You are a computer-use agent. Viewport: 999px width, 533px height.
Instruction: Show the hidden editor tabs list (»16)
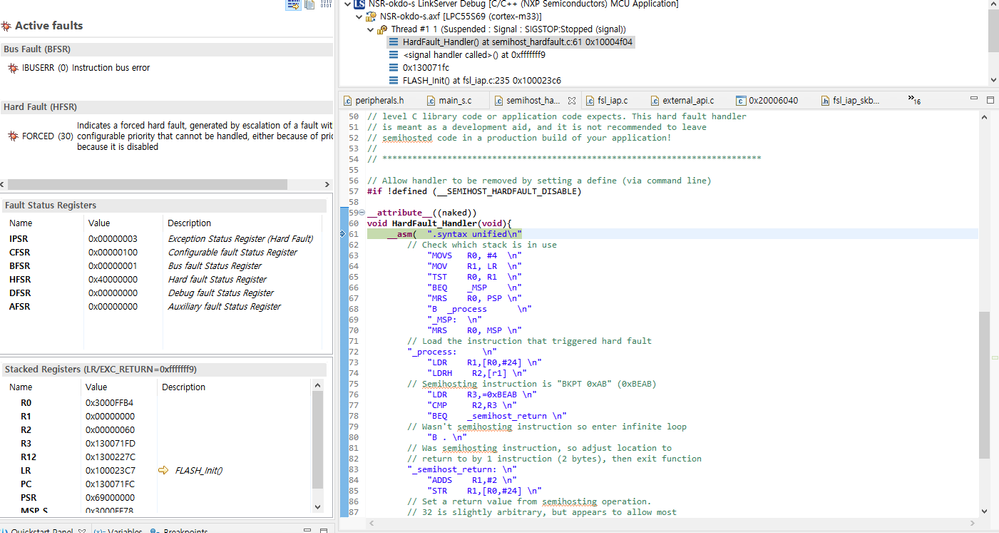[914, 100]
